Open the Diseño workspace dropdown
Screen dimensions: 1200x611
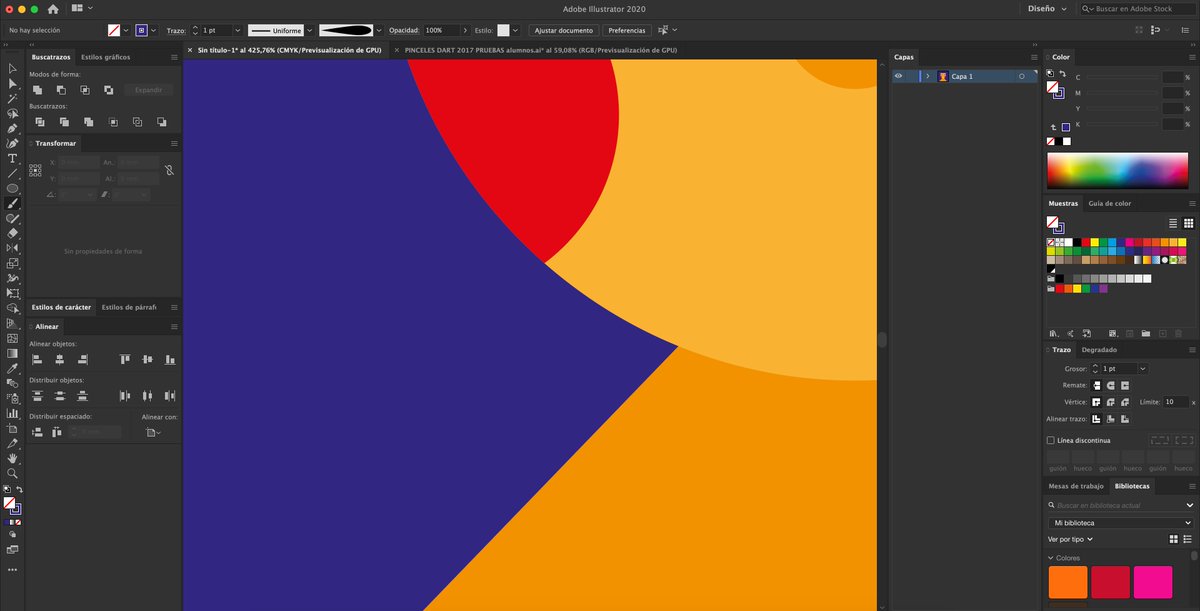coord(1047,8)
